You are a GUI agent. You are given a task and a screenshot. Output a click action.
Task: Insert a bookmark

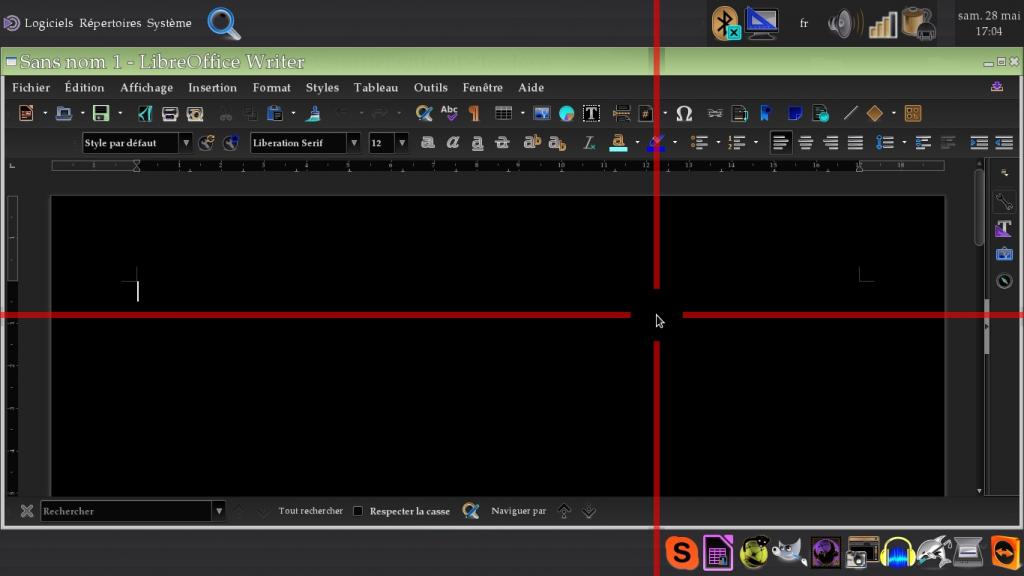pos(765,114)
